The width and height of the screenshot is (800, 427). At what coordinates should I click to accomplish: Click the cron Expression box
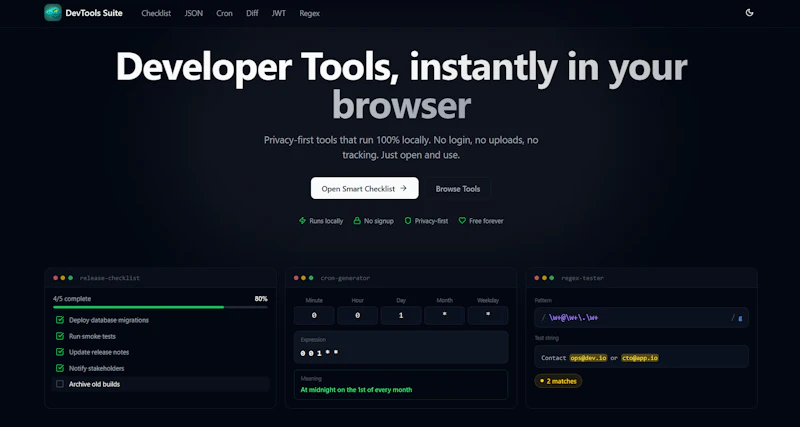point(401,347)
